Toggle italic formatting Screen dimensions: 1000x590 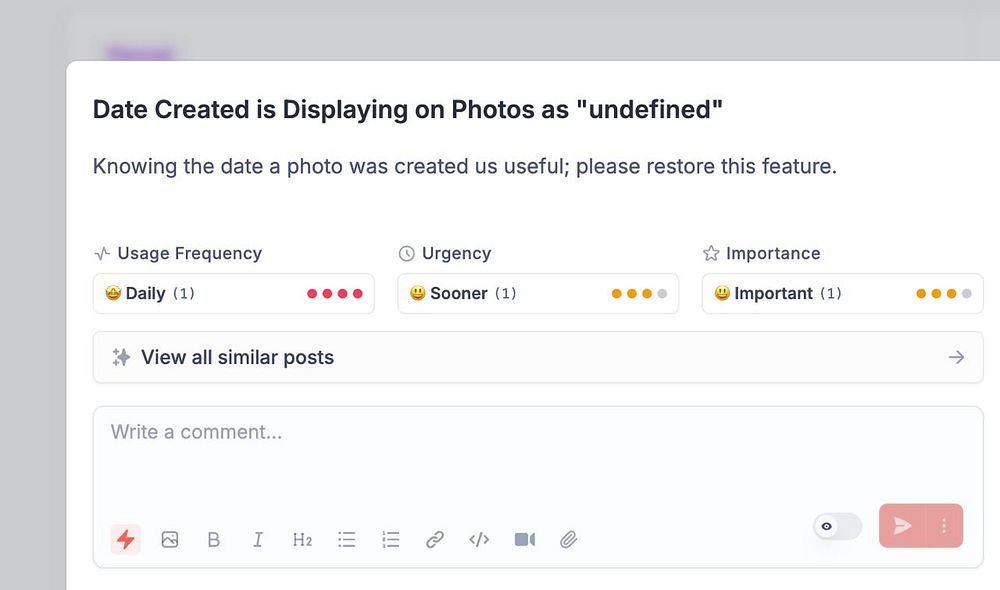(258, 540)
